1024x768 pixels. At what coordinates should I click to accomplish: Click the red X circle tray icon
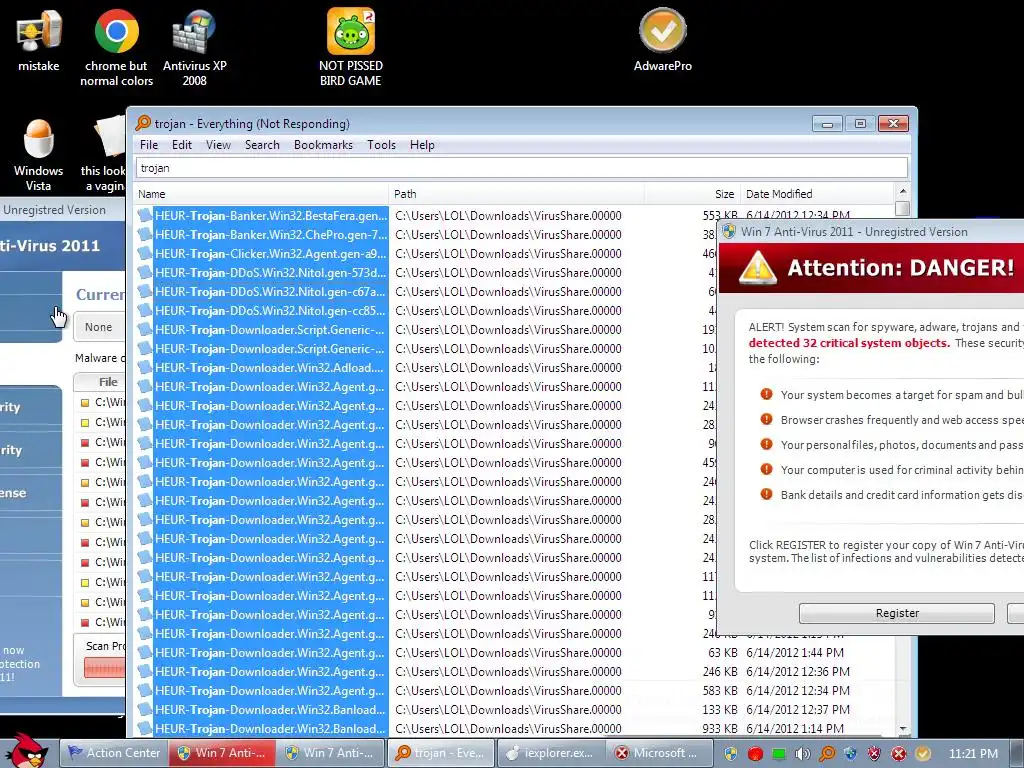pyautogui.click(x=899, y=753)
